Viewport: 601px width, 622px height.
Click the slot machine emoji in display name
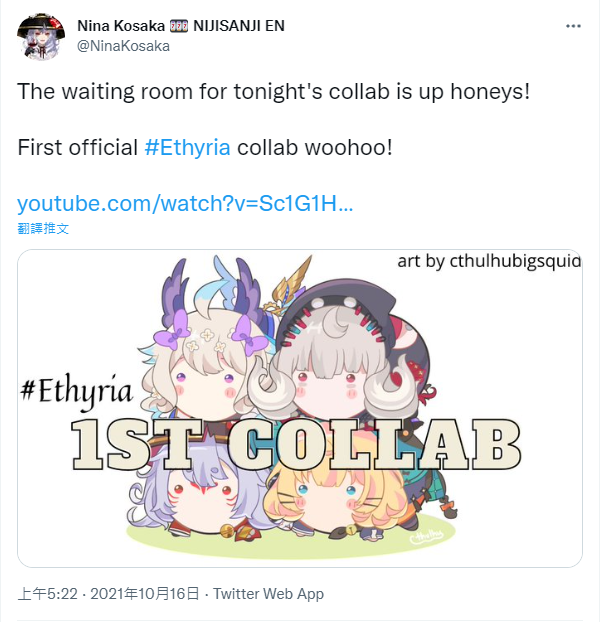point(179,26)
